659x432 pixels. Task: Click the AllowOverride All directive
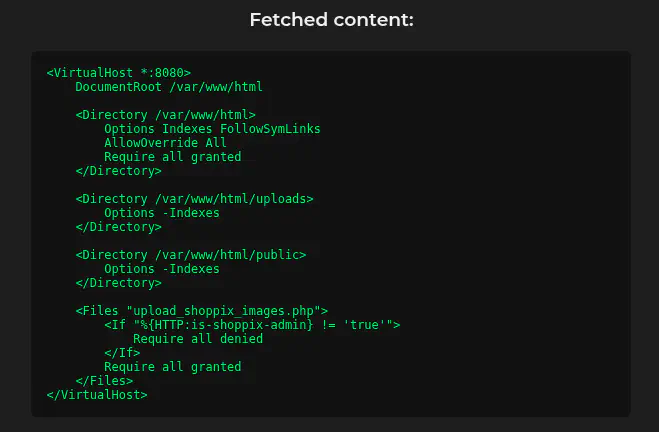[165, 143]
